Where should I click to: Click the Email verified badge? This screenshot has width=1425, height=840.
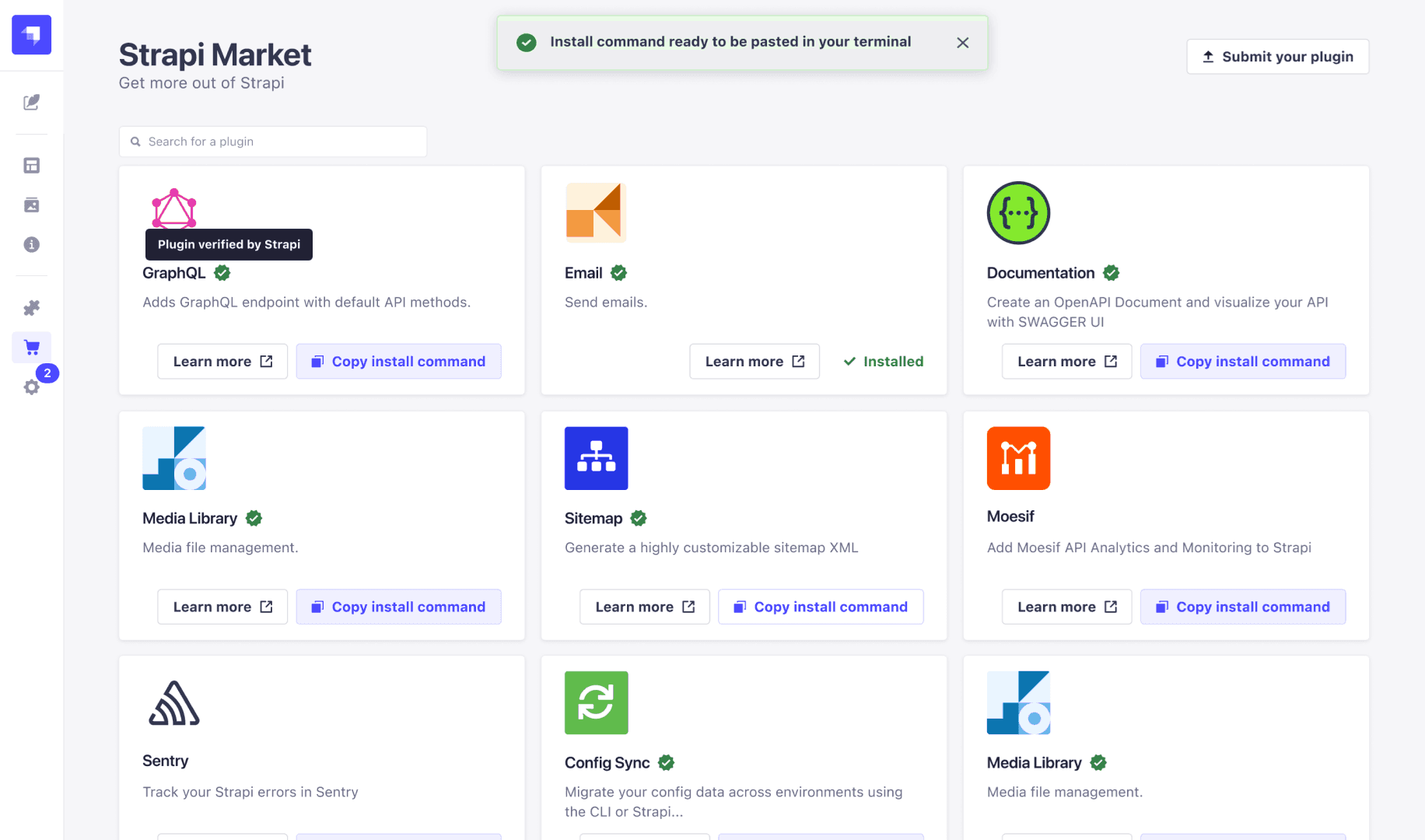tap(619, 273)
